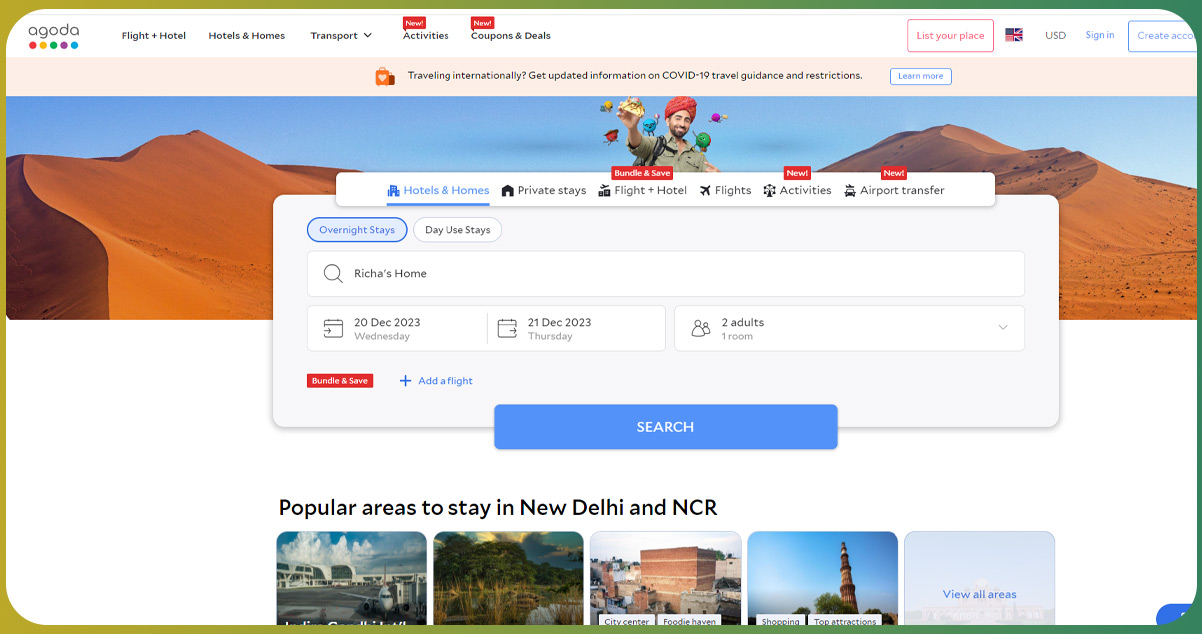Select the Hotels & Homes search tab
Screen dimensions: 1202x634
(439, 190)
